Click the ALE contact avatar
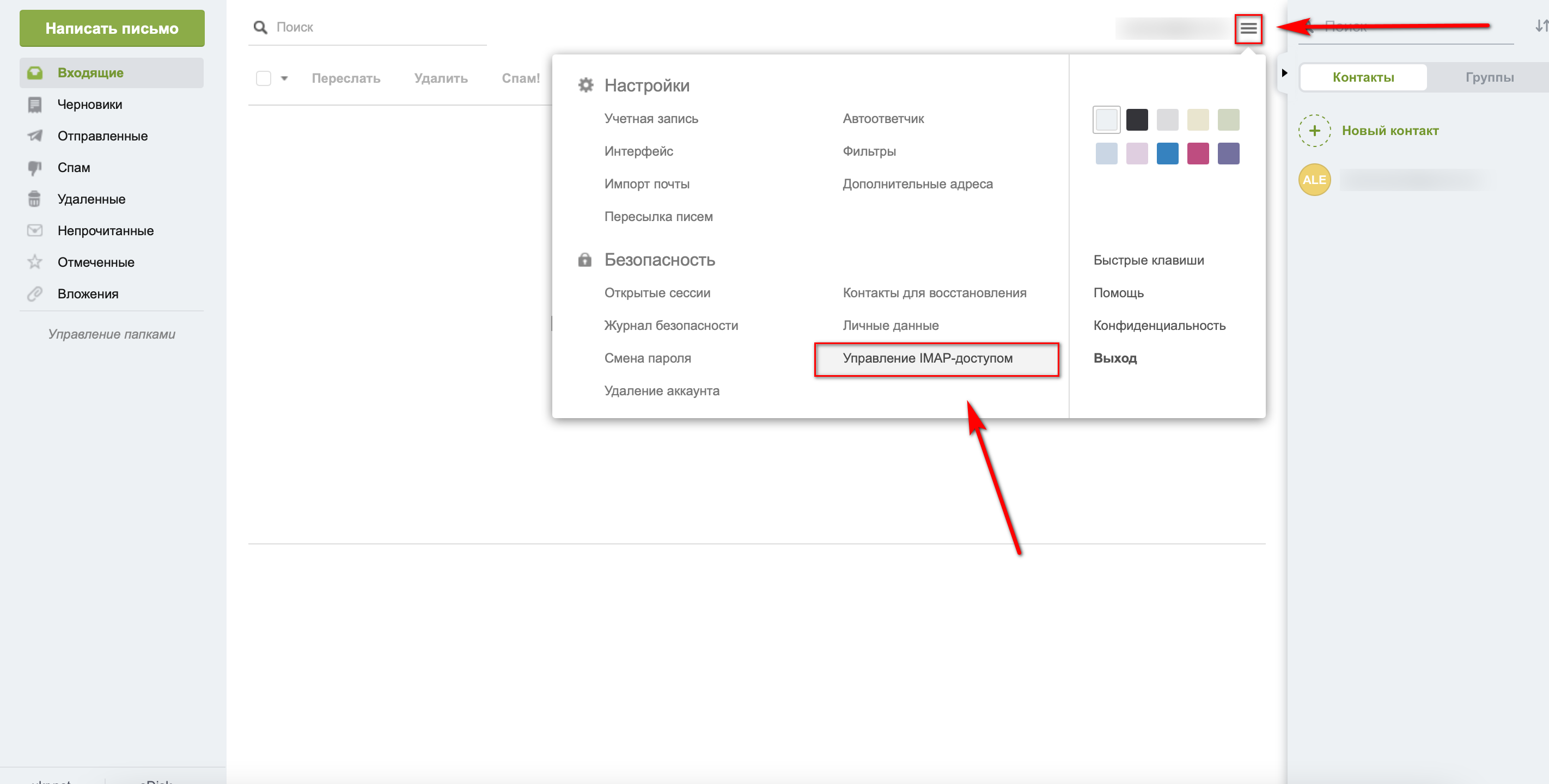The width and height of the screenshot is (1549, 784). [x=1314, y=180]
